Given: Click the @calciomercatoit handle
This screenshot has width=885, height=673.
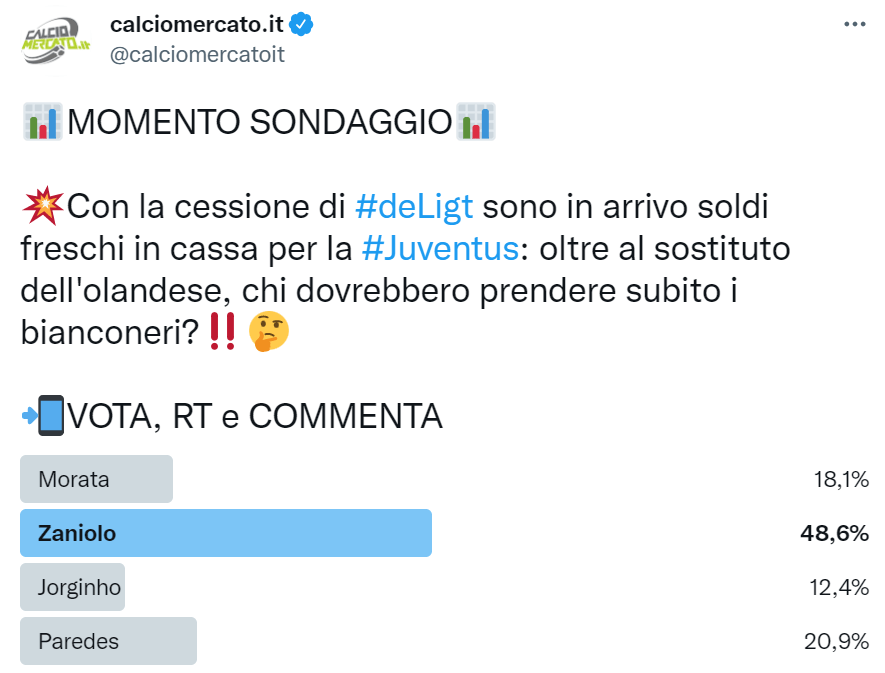Looking at the screenshot, I should (197, 55).
